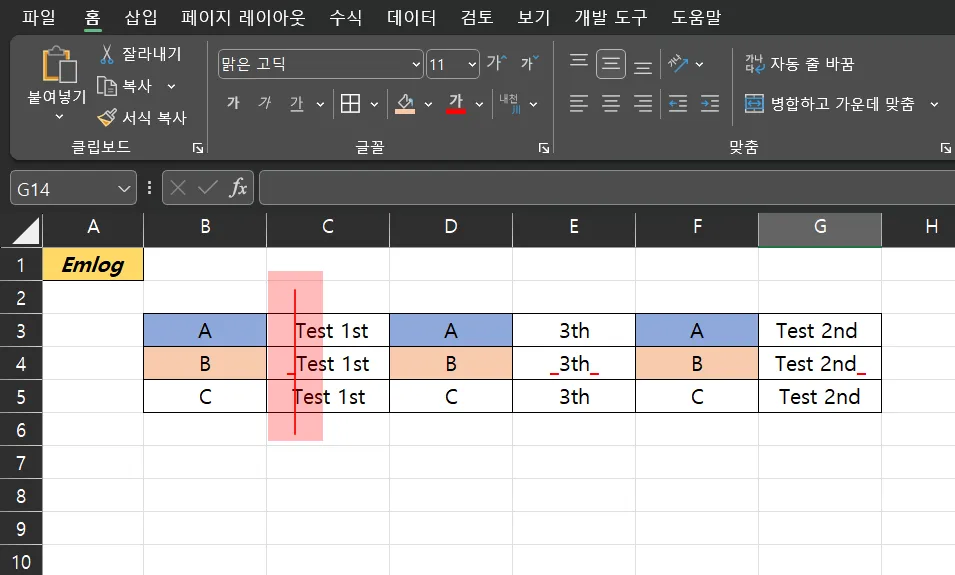Screen dimensions: 955x575
Task: Align text right in the cell
Action: click(643, 104)
